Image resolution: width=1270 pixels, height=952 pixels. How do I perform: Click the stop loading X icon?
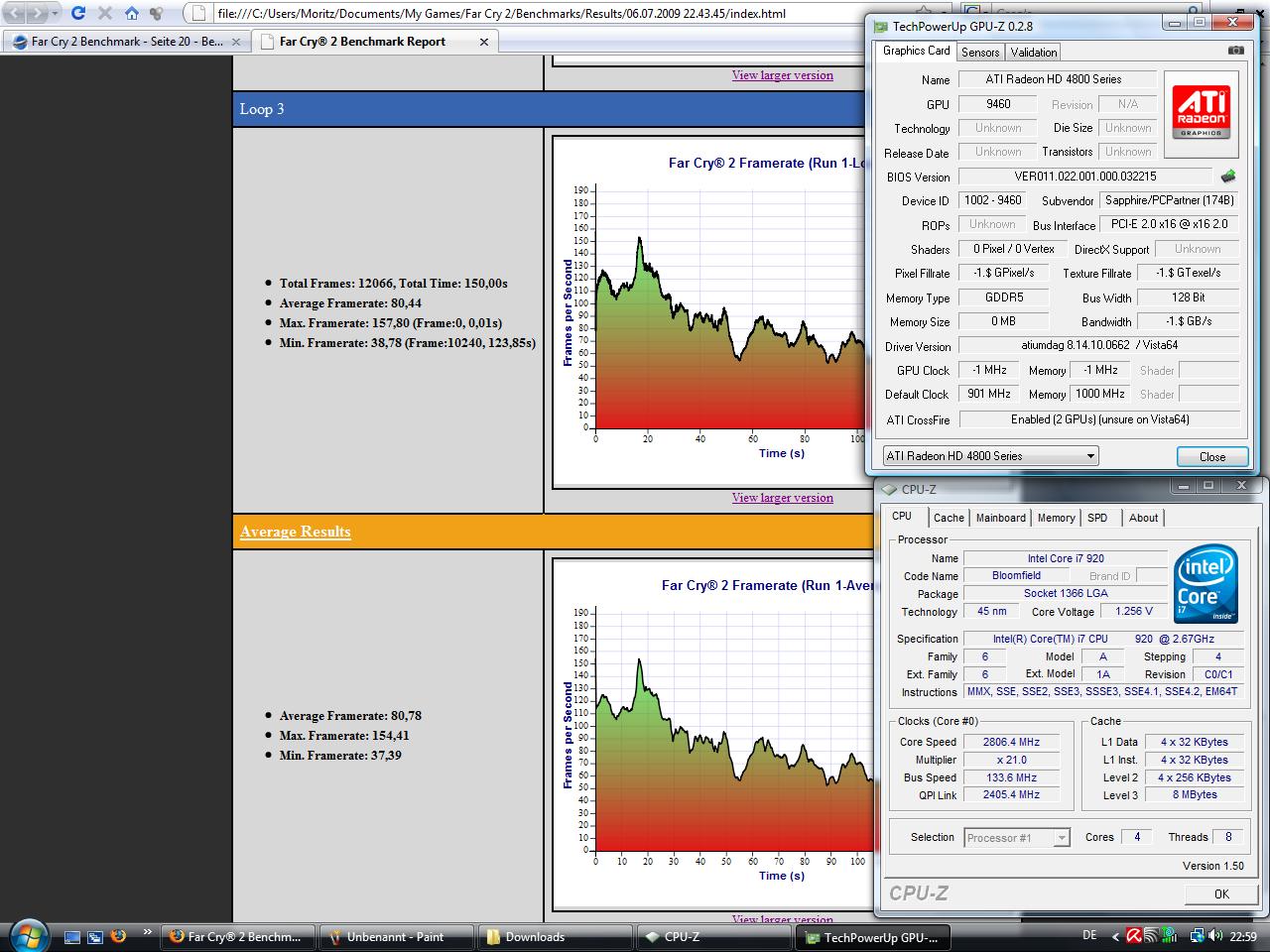[105, 14]
